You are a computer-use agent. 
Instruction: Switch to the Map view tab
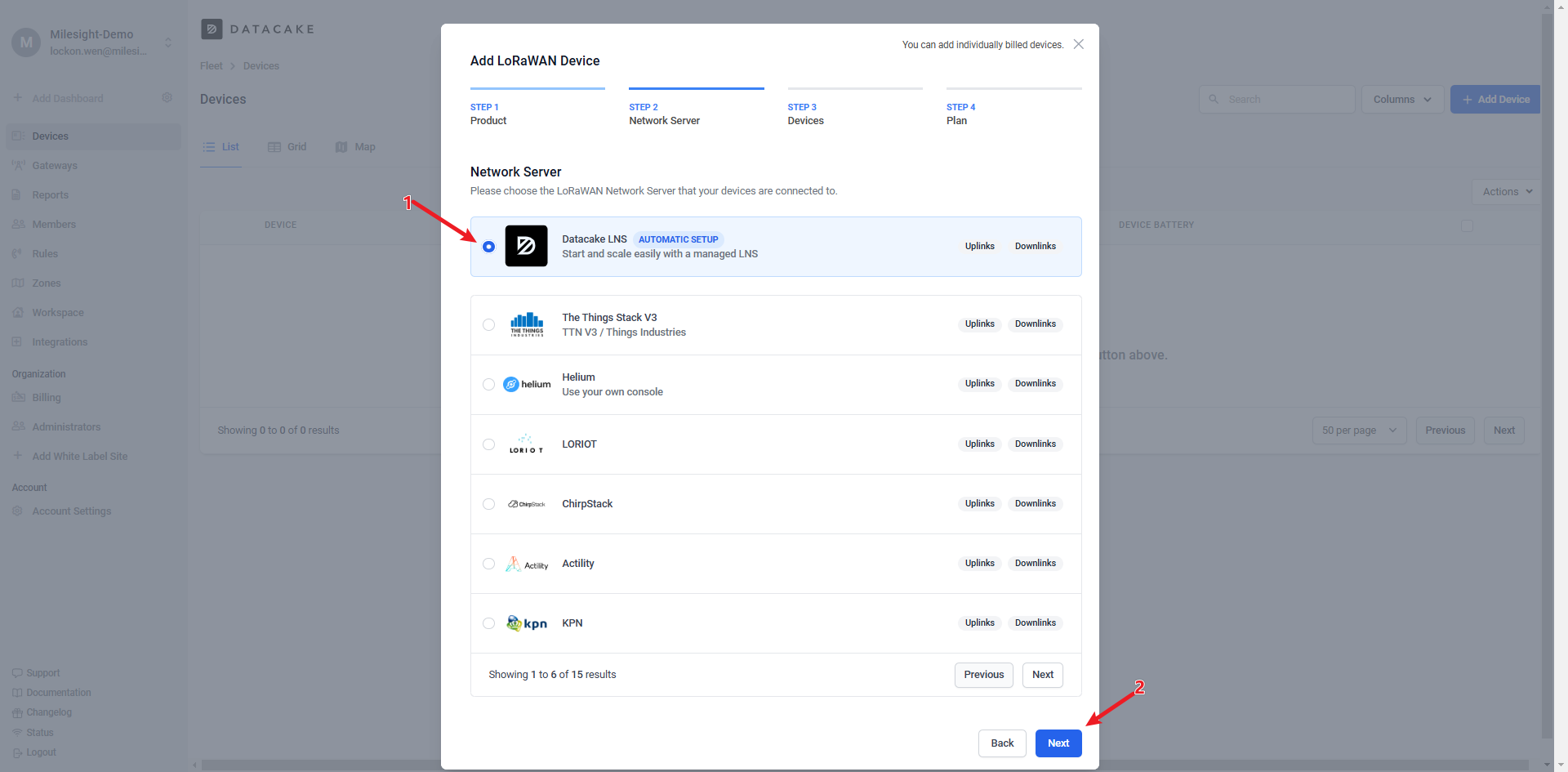(355, 147)
